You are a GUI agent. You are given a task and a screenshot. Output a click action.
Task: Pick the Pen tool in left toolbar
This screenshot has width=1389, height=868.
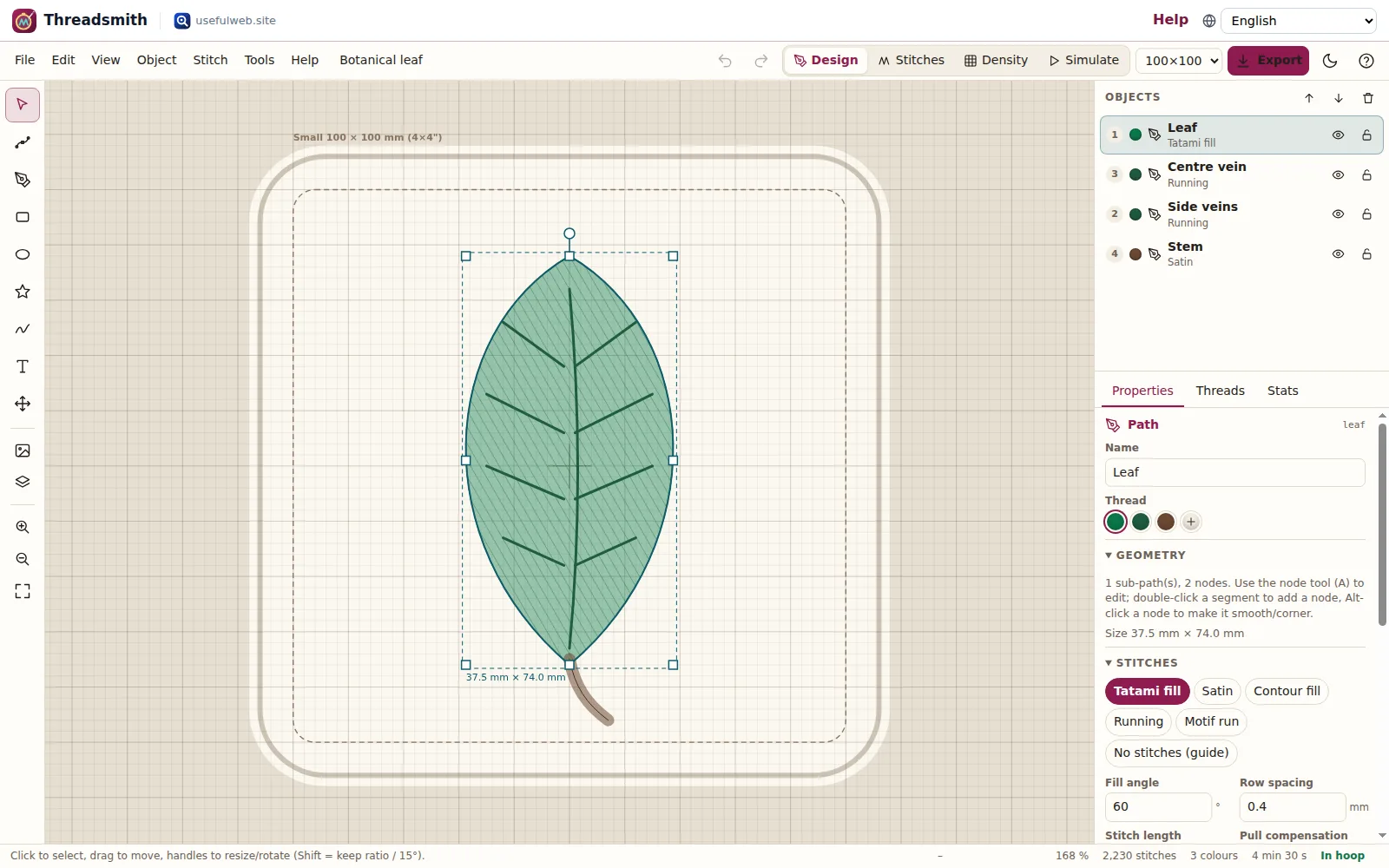point(23,180)
